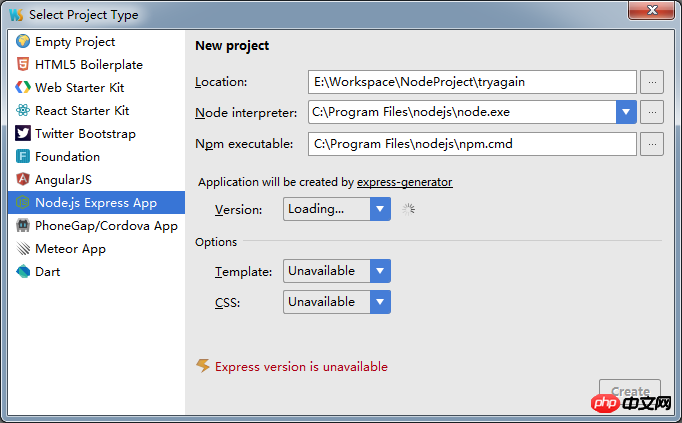
Task: Open the express-generator link
Action: pos(405,182)
